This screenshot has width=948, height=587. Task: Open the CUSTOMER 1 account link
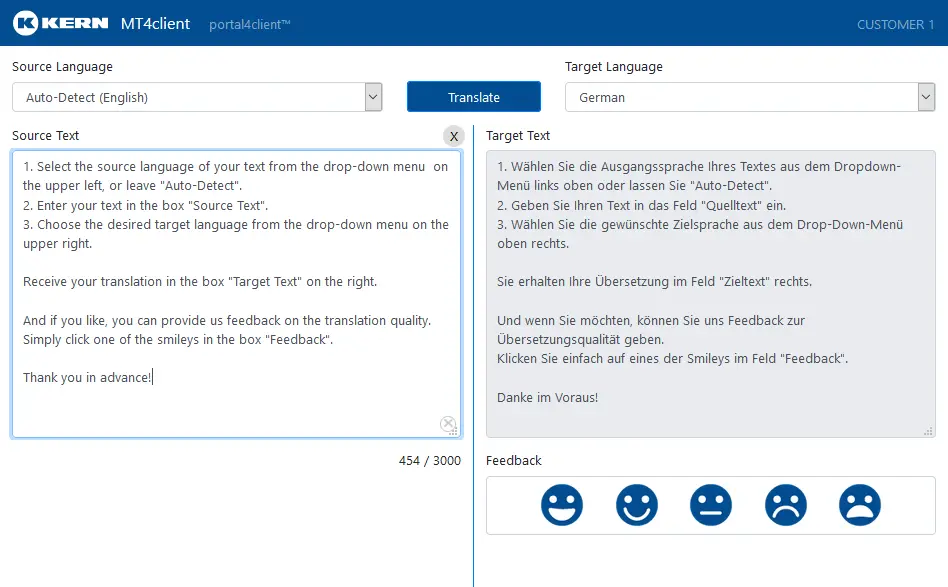coord(895,24)
